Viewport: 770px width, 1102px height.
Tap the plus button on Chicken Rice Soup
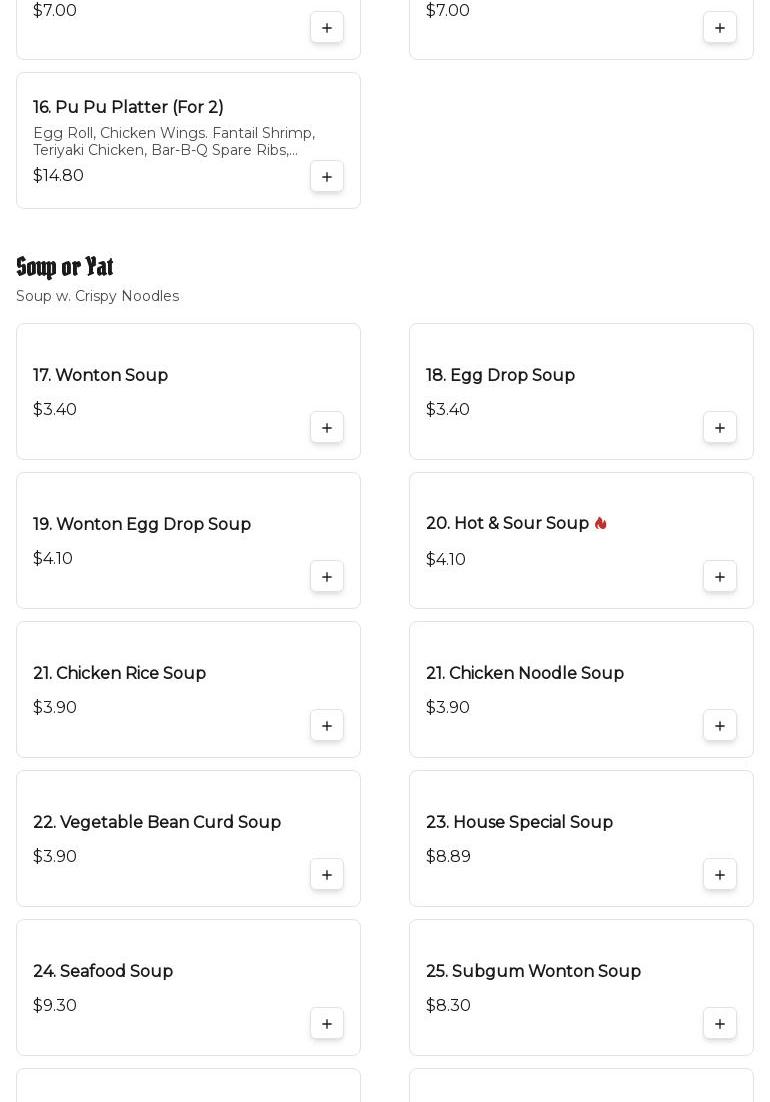coord(327,726)
